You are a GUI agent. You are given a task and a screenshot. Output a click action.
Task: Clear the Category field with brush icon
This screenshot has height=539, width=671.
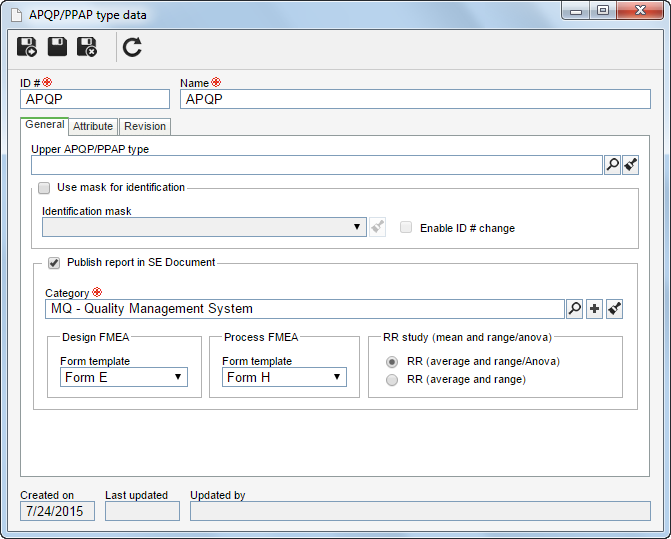click(x=615, y=309)
